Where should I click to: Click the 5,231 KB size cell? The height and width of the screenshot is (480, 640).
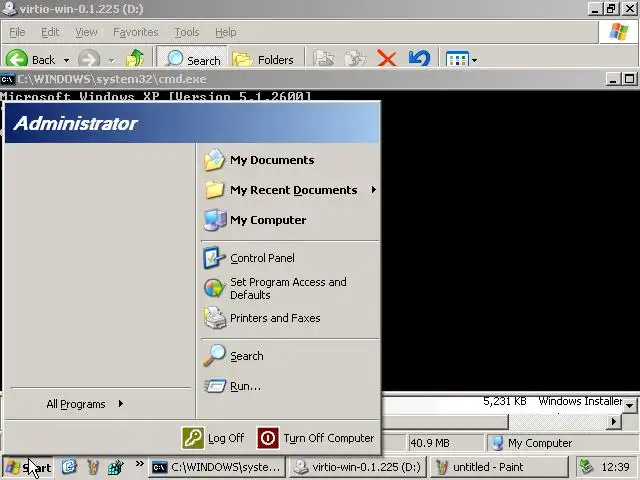point(505,401)
